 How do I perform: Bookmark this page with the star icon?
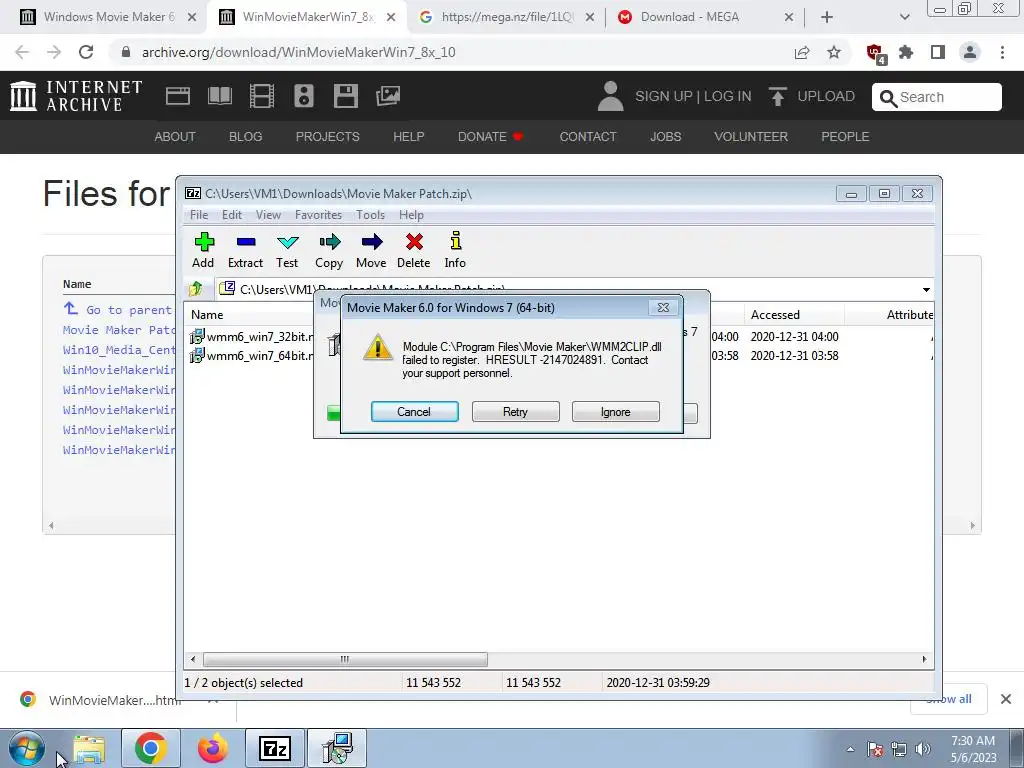(834, 52)
